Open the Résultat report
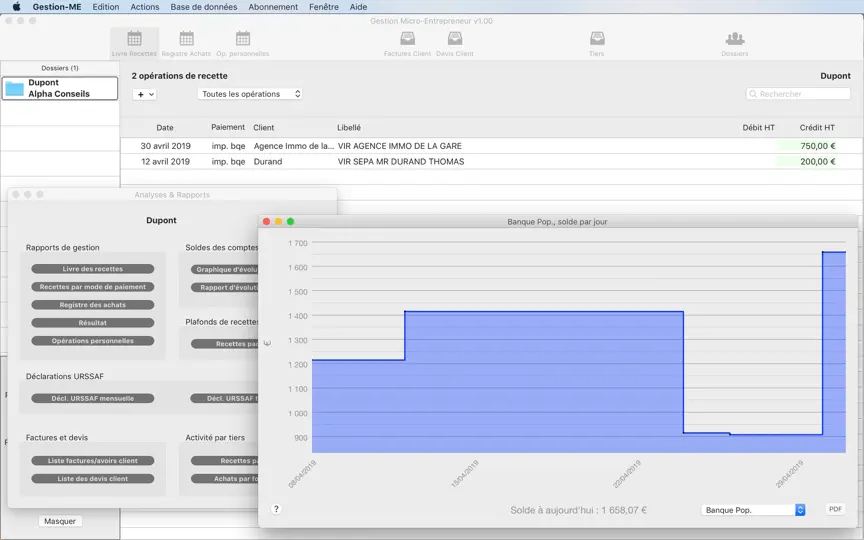 [x=93, y=323]
